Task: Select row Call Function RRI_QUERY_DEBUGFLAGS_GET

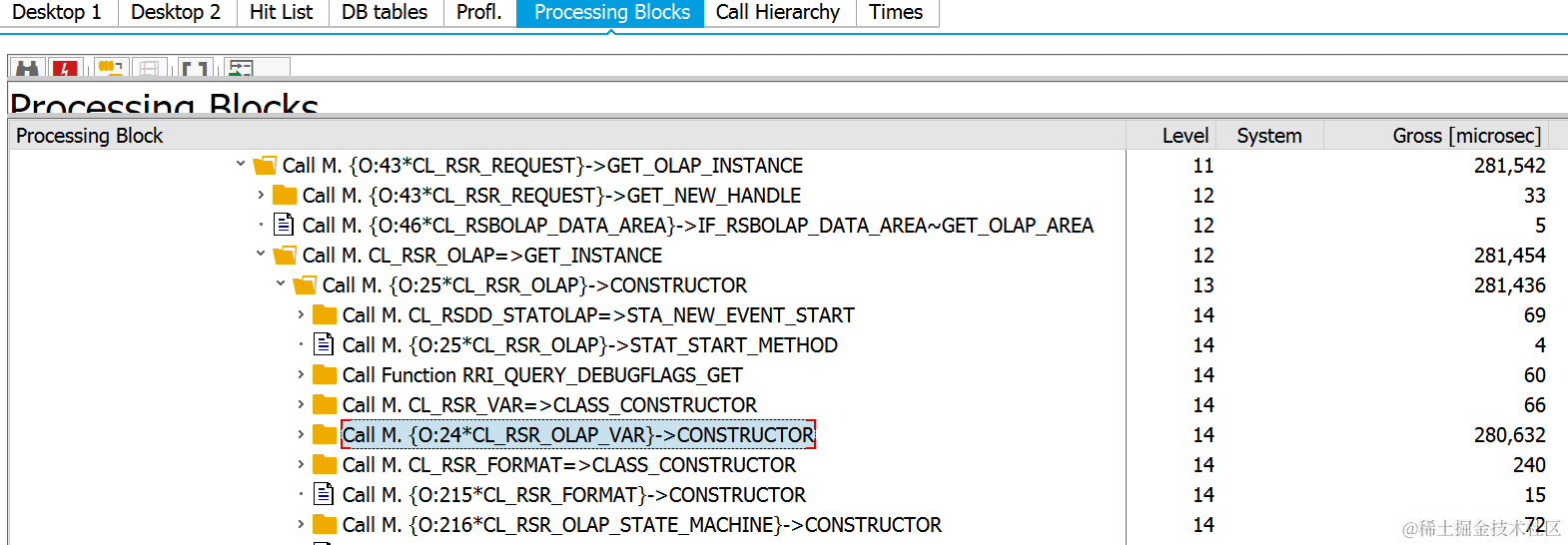Action: pyautogui.click(x=542, y=375)
